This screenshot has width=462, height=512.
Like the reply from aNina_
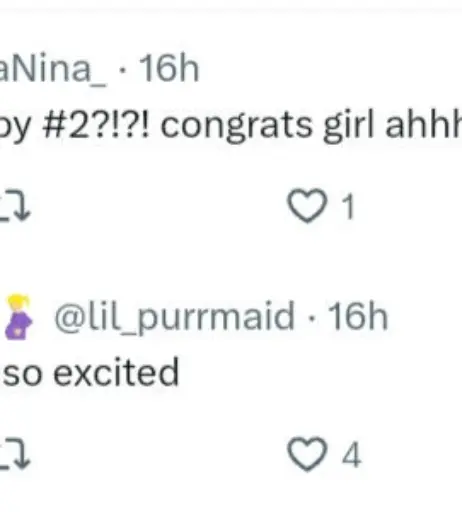coord(307,206)
